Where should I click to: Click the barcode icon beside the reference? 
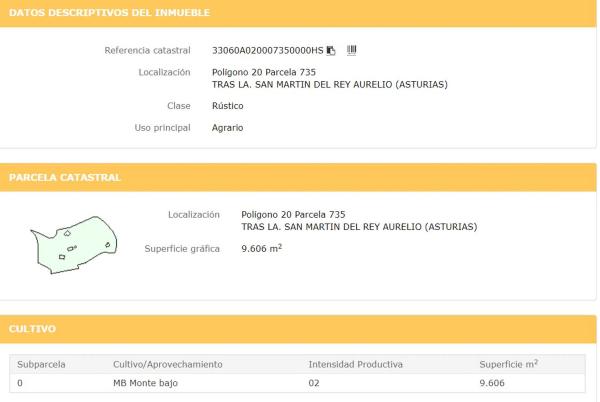click(352, 50)
